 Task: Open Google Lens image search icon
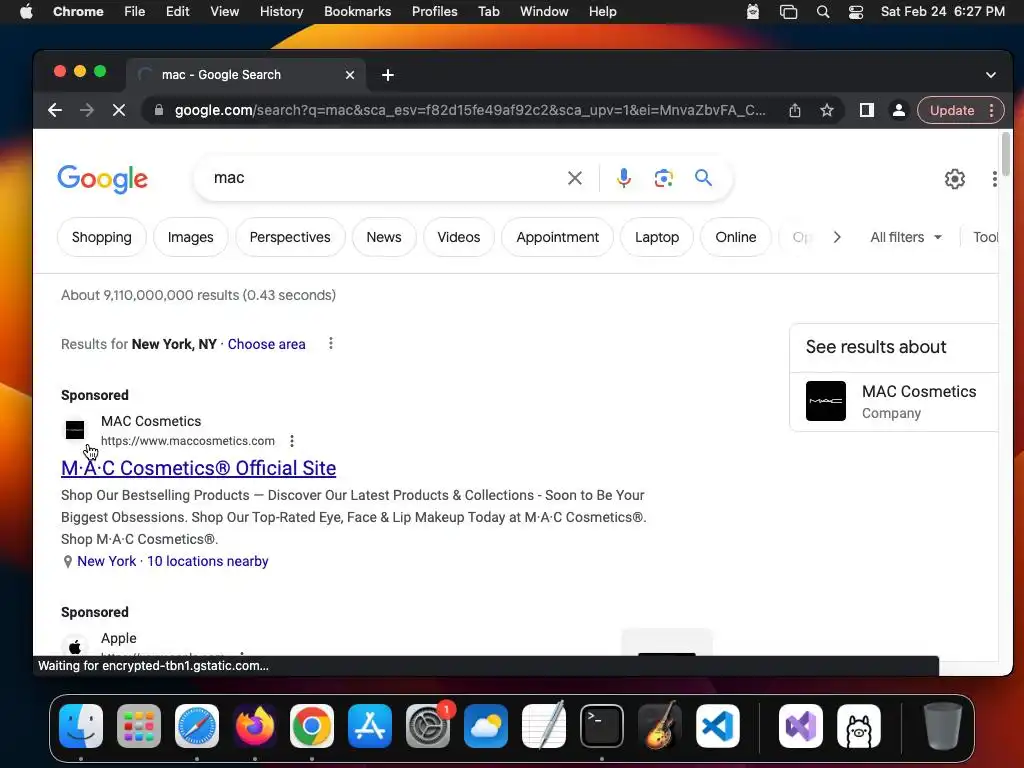coord(664,178)
